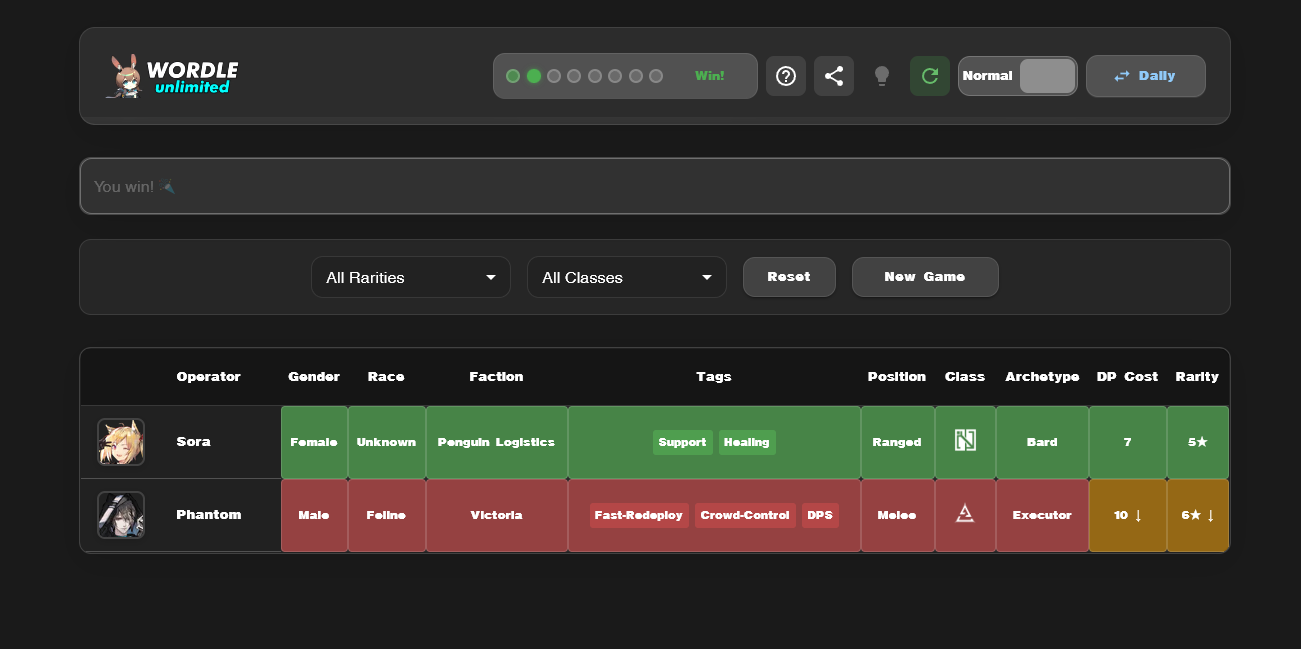
Task: Click the Victoria faction cell
Action: tap(496, 515)
